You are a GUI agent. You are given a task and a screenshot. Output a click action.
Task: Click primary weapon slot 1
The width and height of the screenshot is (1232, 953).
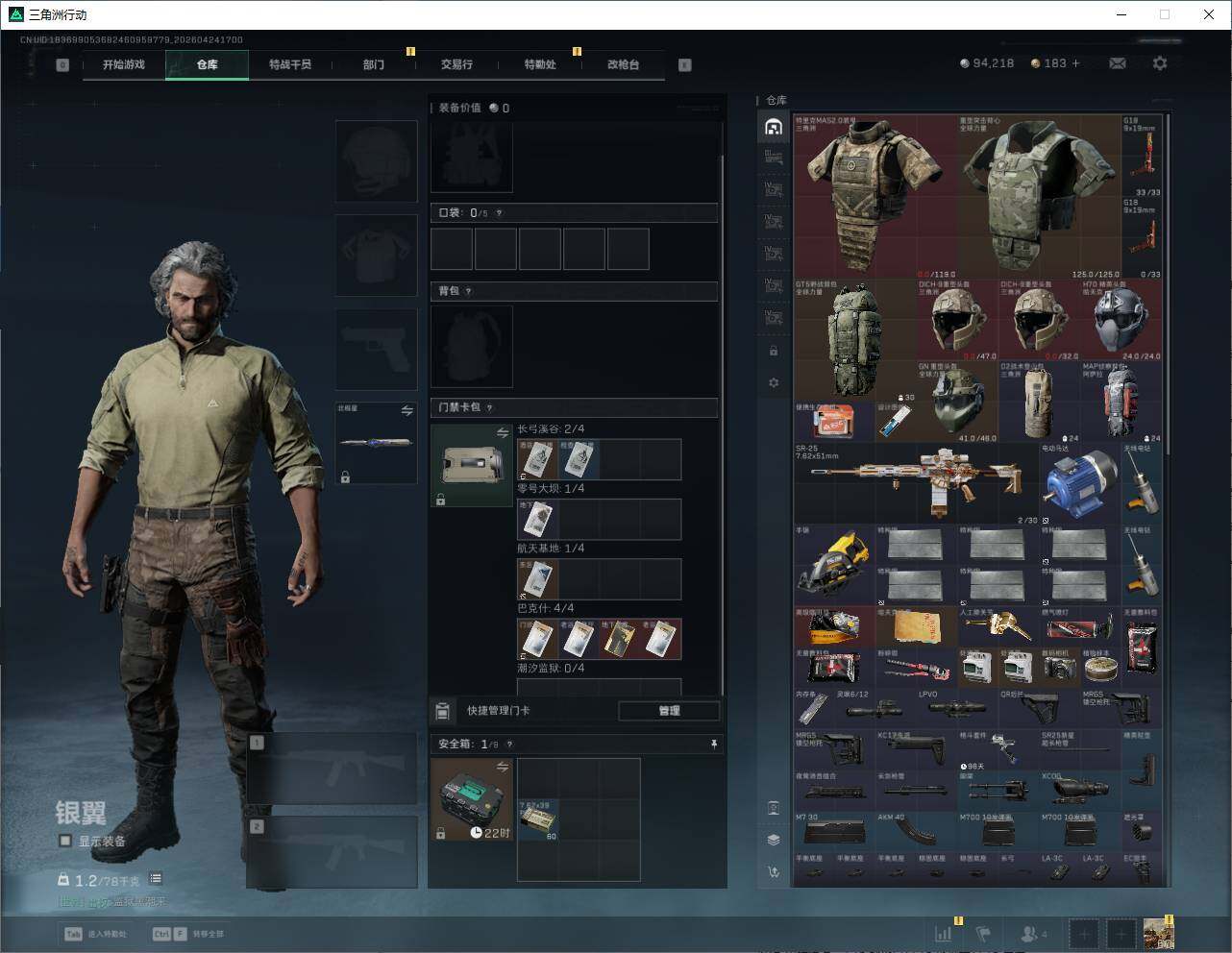click(333, 769)
